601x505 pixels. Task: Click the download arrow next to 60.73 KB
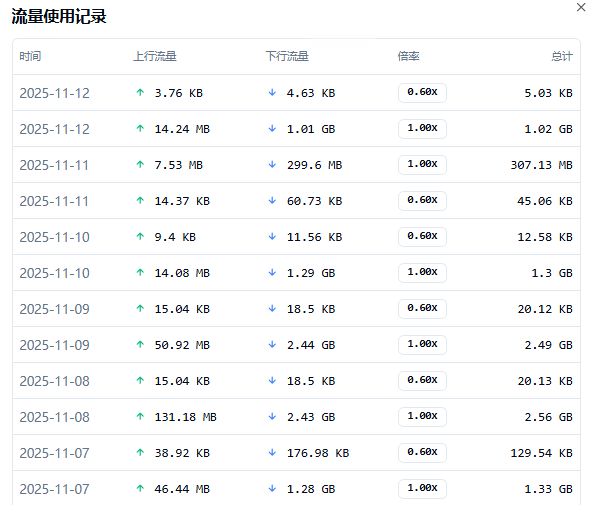click(272, 201)
